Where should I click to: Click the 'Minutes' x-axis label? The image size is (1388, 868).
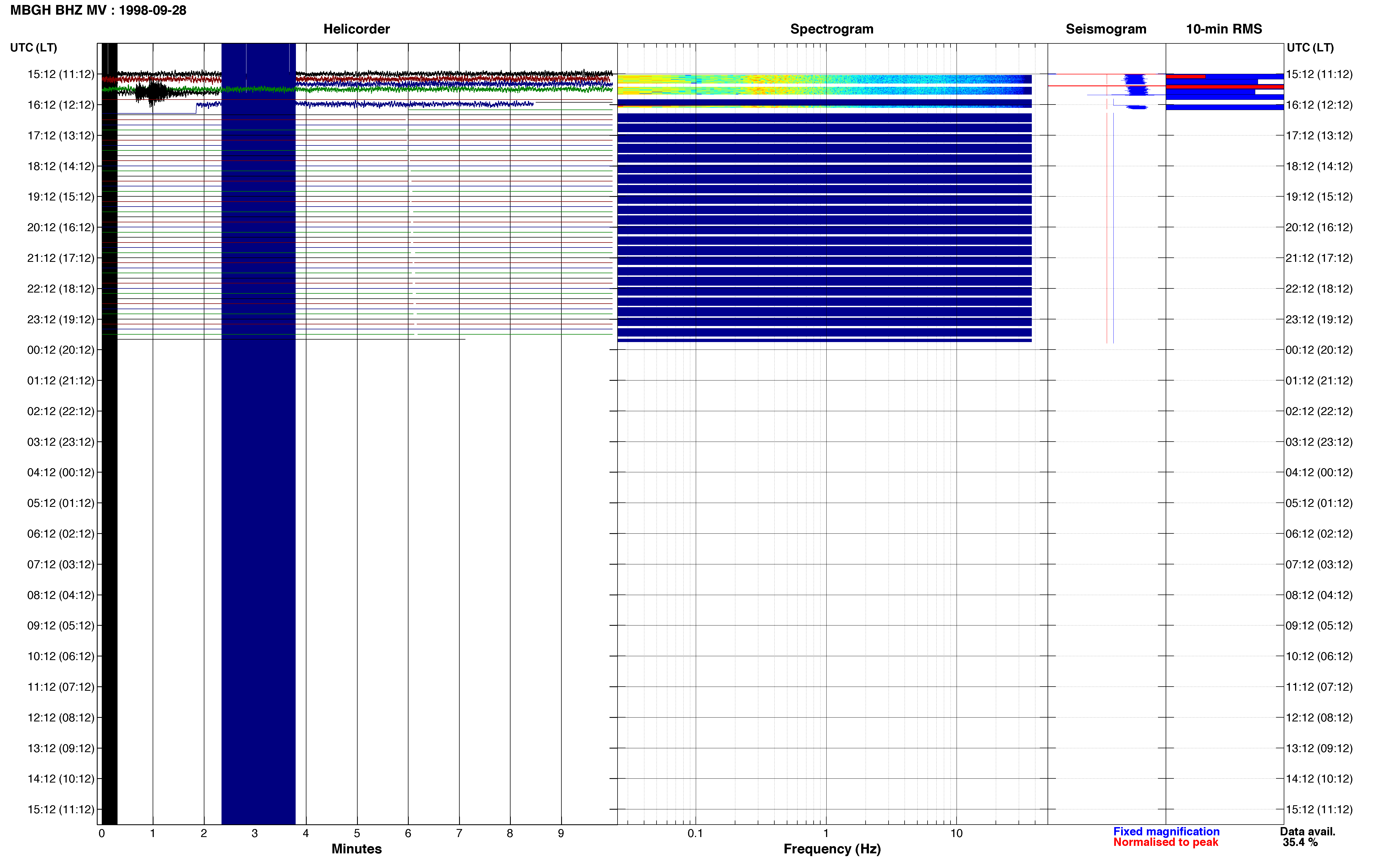coord(356,848)
